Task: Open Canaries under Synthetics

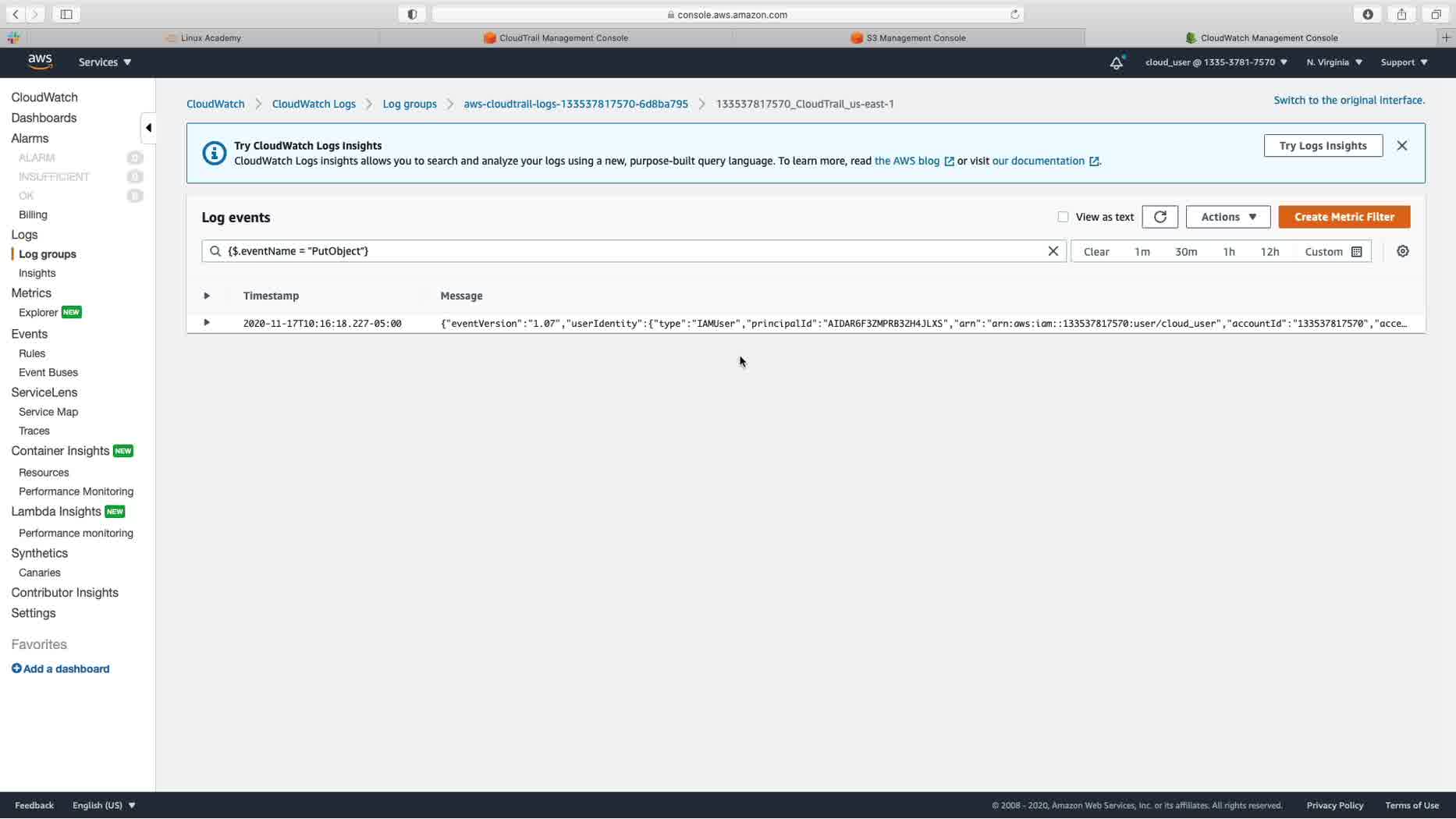Action: coord(40,573)
